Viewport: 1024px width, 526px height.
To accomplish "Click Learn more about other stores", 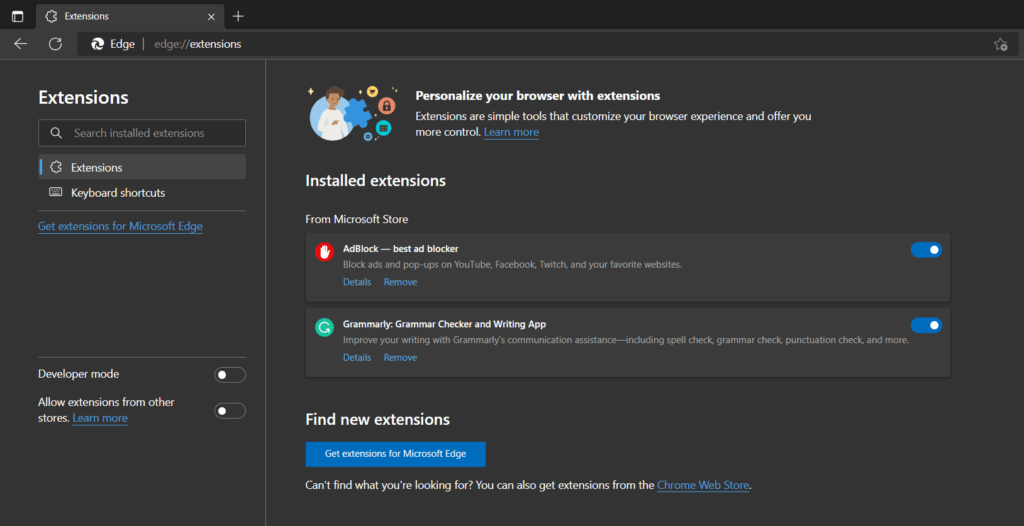I will [100, 418].
